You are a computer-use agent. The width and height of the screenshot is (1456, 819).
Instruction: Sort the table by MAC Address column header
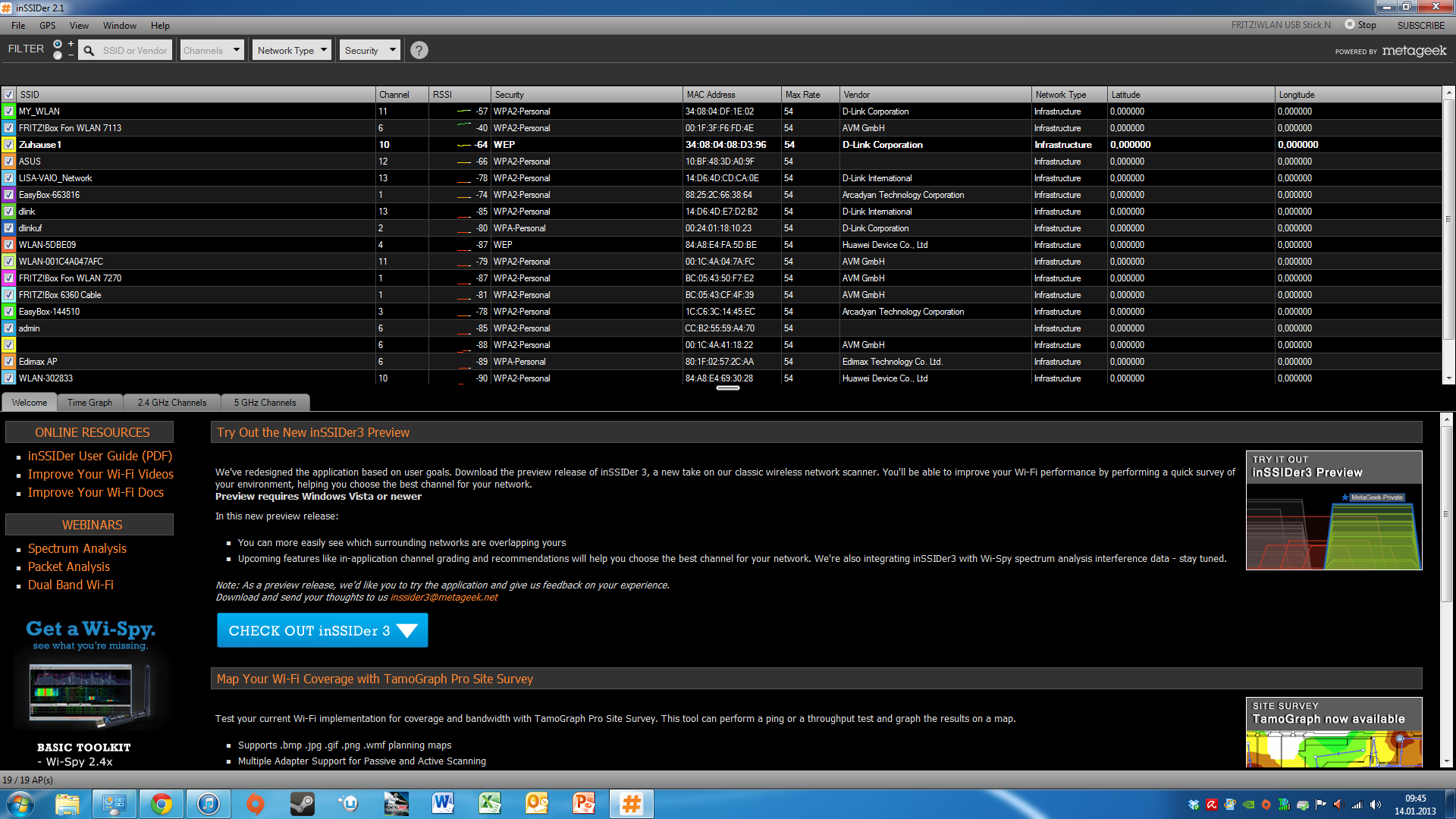732,95
